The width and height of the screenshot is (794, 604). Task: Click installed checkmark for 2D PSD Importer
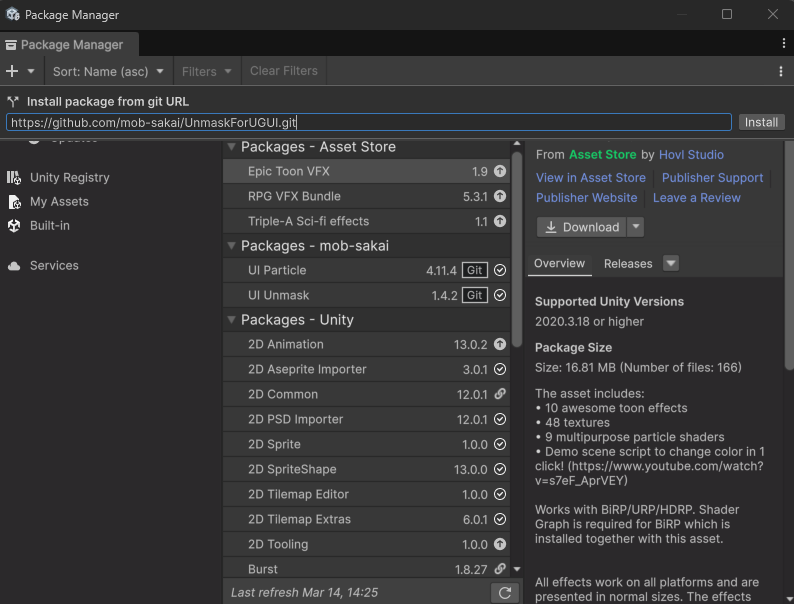[500, 419]
